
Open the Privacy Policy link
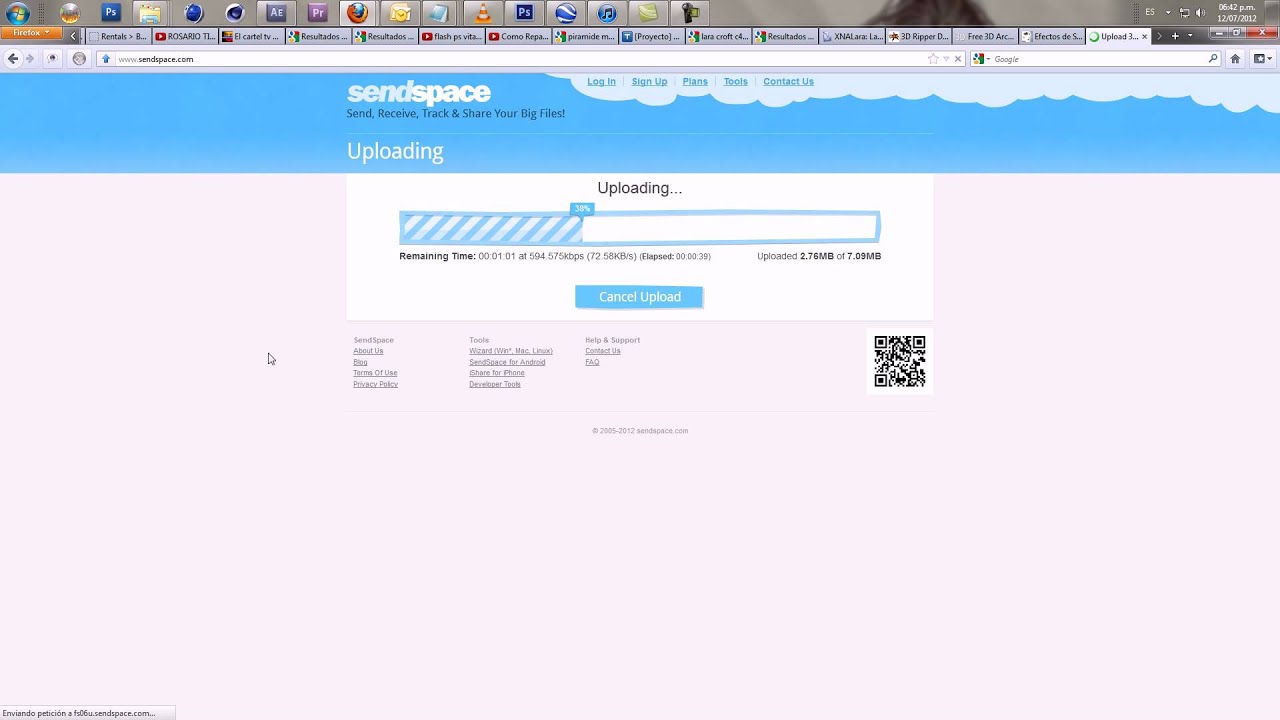[375, 384]
